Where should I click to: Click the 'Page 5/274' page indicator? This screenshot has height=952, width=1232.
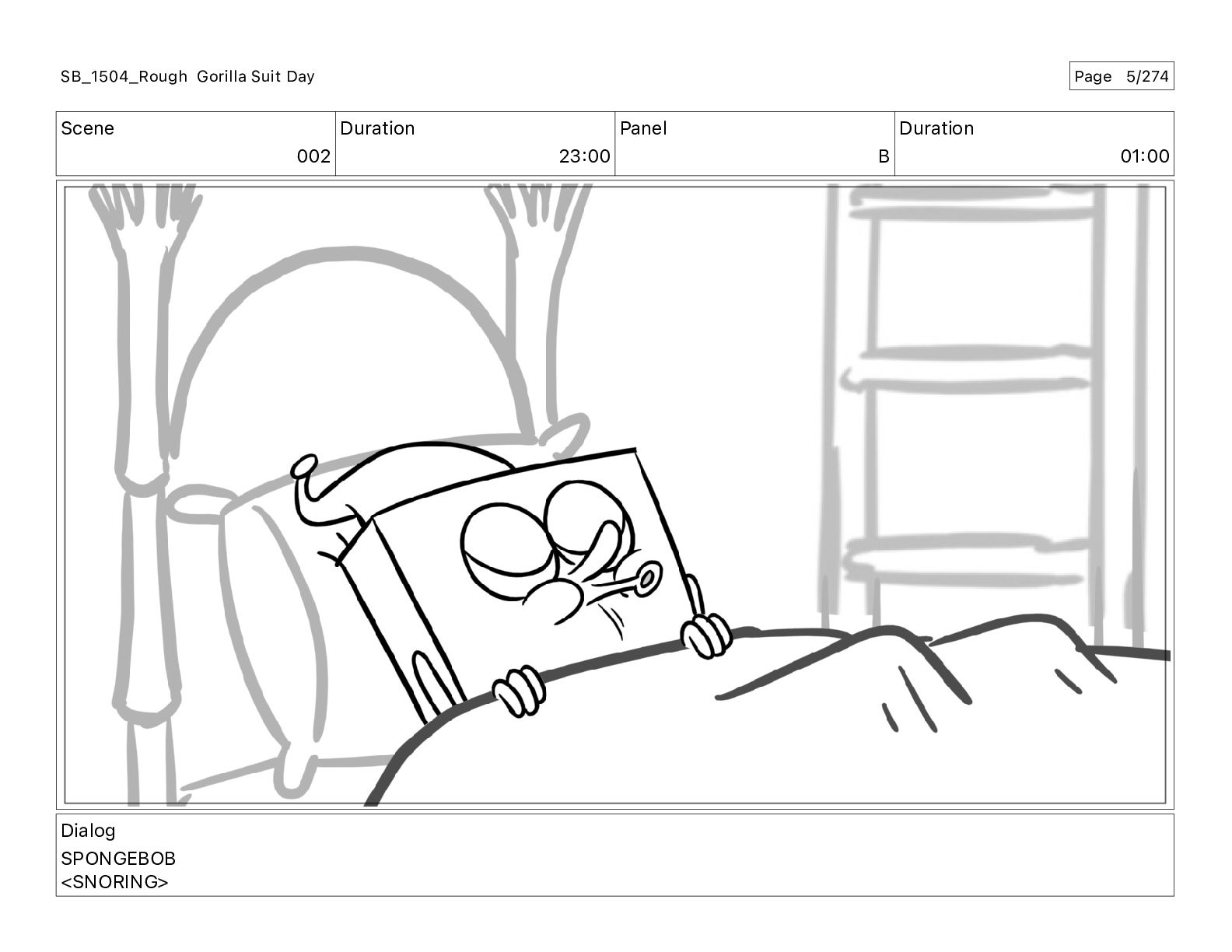point(1121,76)
